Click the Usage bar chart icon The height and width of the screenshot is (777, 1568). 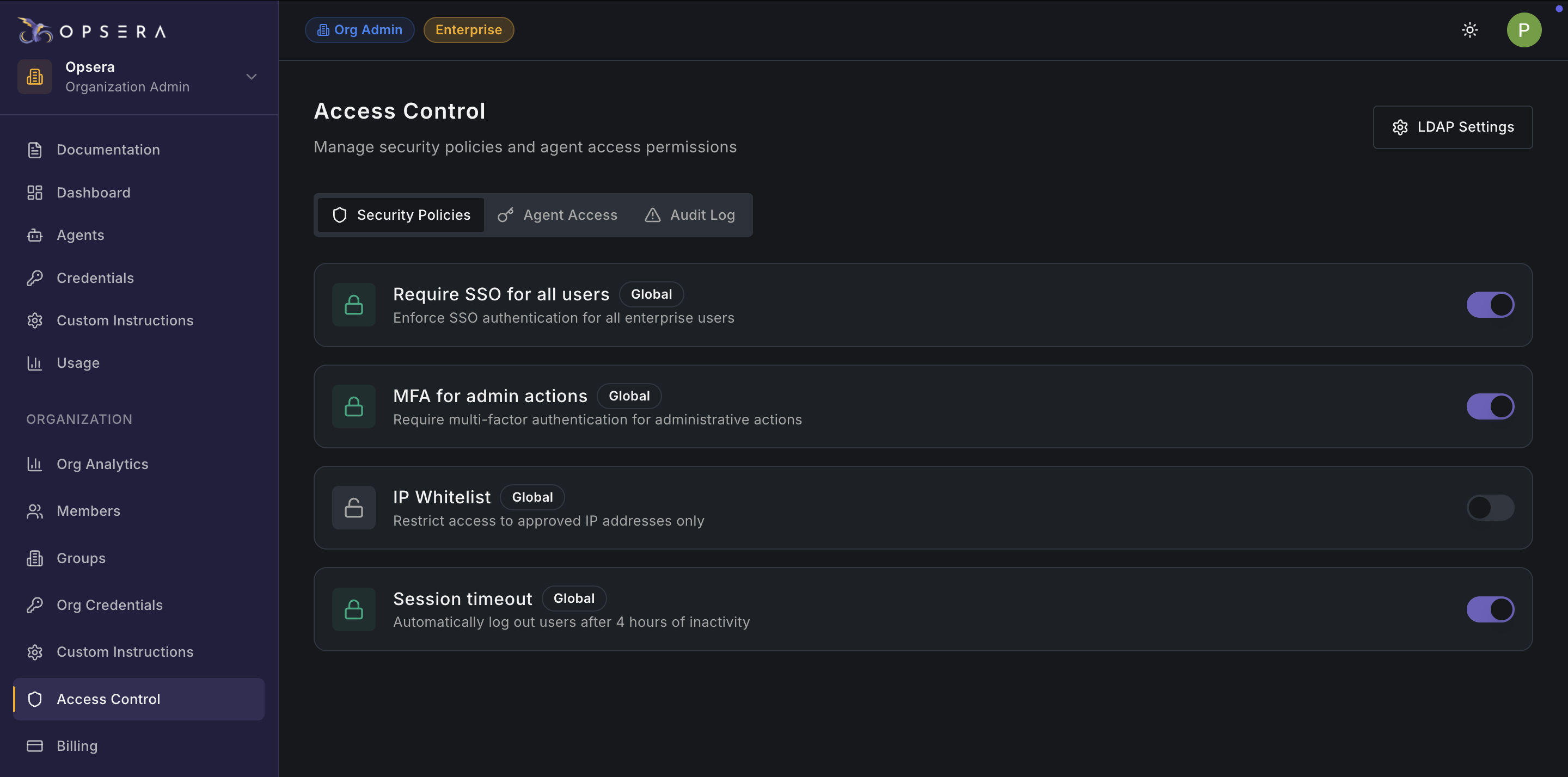tap(35, 363)
